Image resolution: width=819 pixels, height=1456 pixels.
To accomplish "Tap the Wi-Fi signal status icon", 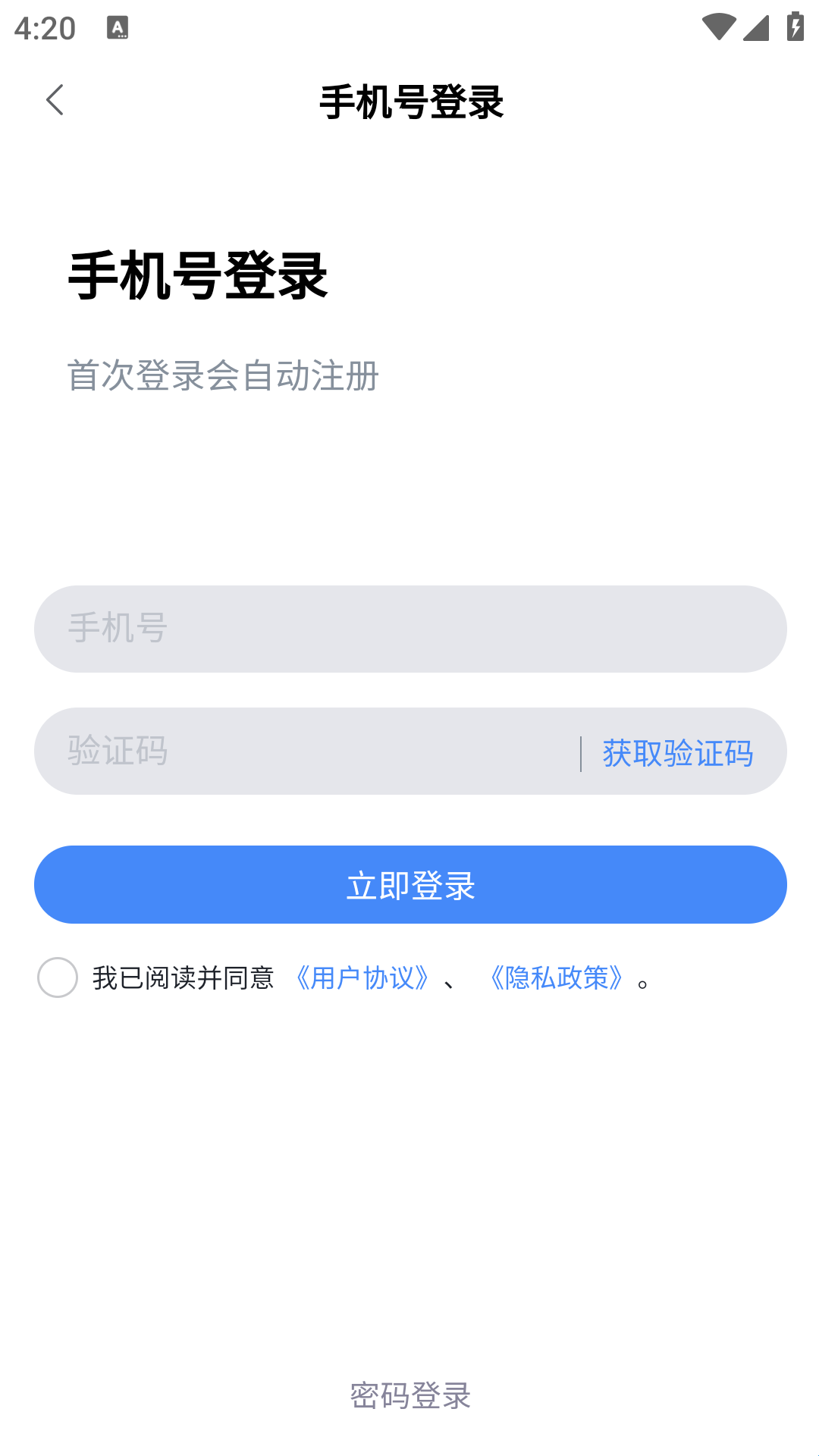I will click(x=717, y=27).
